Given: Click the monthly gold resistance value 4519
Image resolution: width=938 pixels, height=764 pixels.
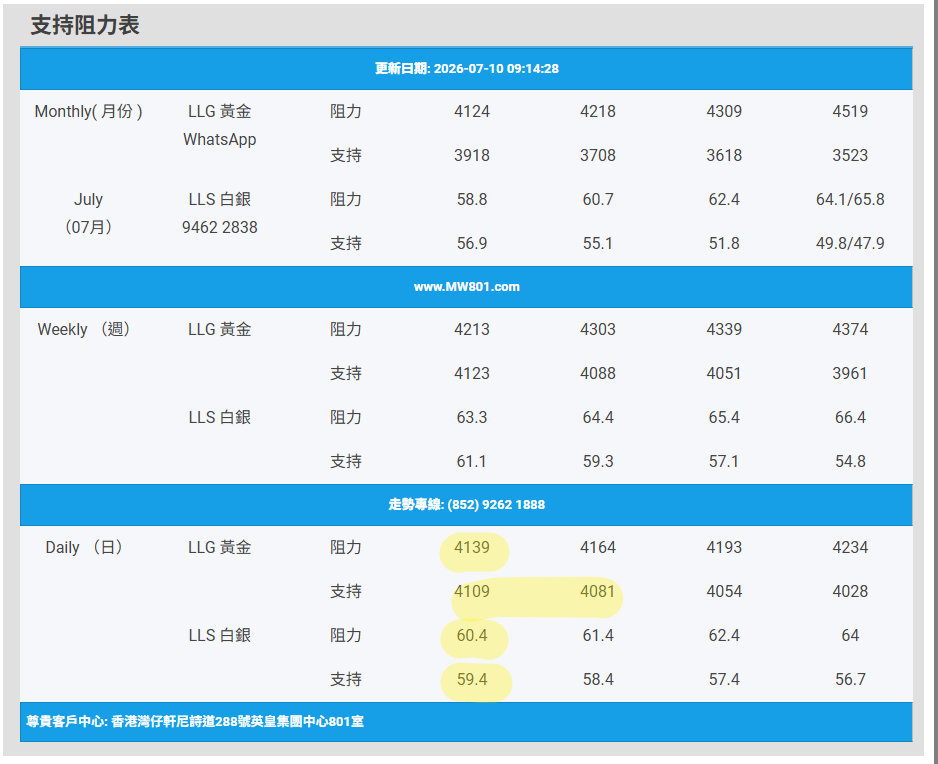Looking at the screenshot, I should click(x=850, y=111).
